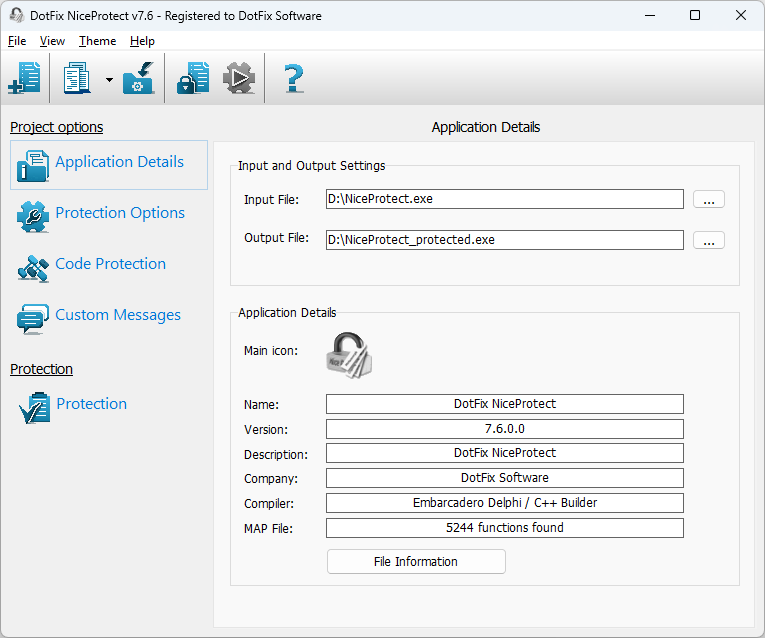The width and height of the screenshot is (765, 638).
Task: Click the app icon in title bar
Action: tap(17, 16)
